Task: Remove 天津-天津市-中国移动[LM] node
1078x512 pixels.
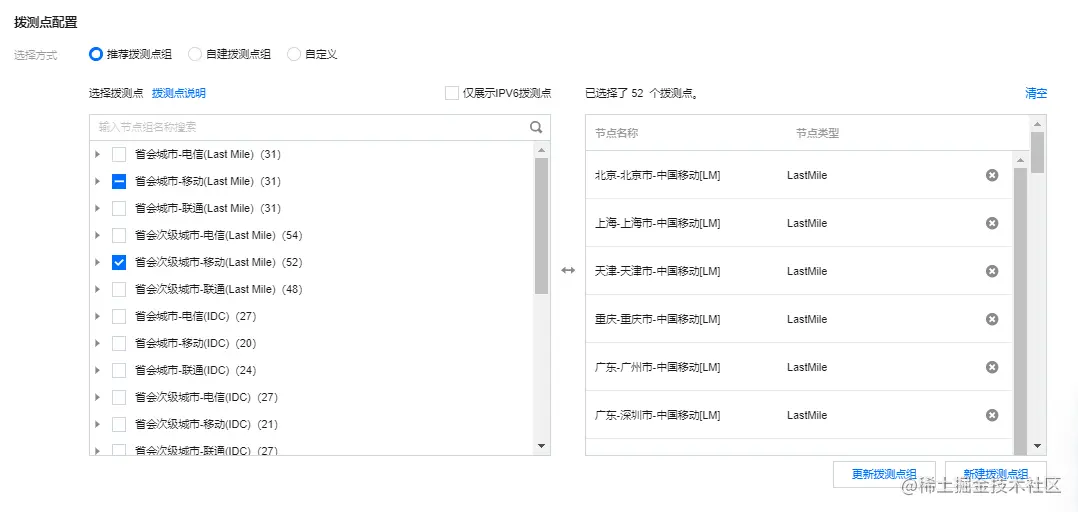Action: tap(992, 271)
